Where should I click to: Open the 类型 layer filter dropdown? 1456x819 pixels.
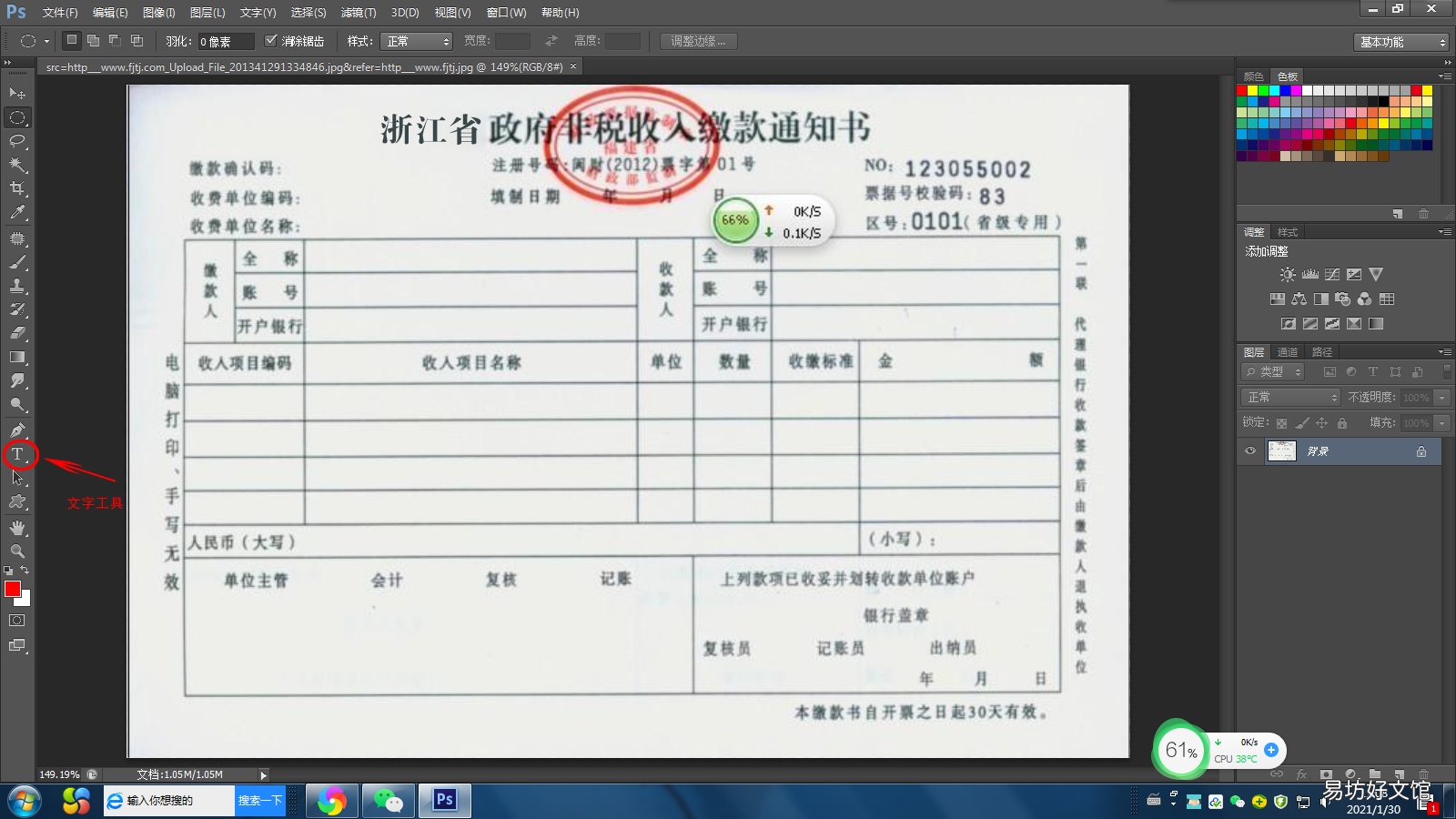click(x=1273, y=371)
